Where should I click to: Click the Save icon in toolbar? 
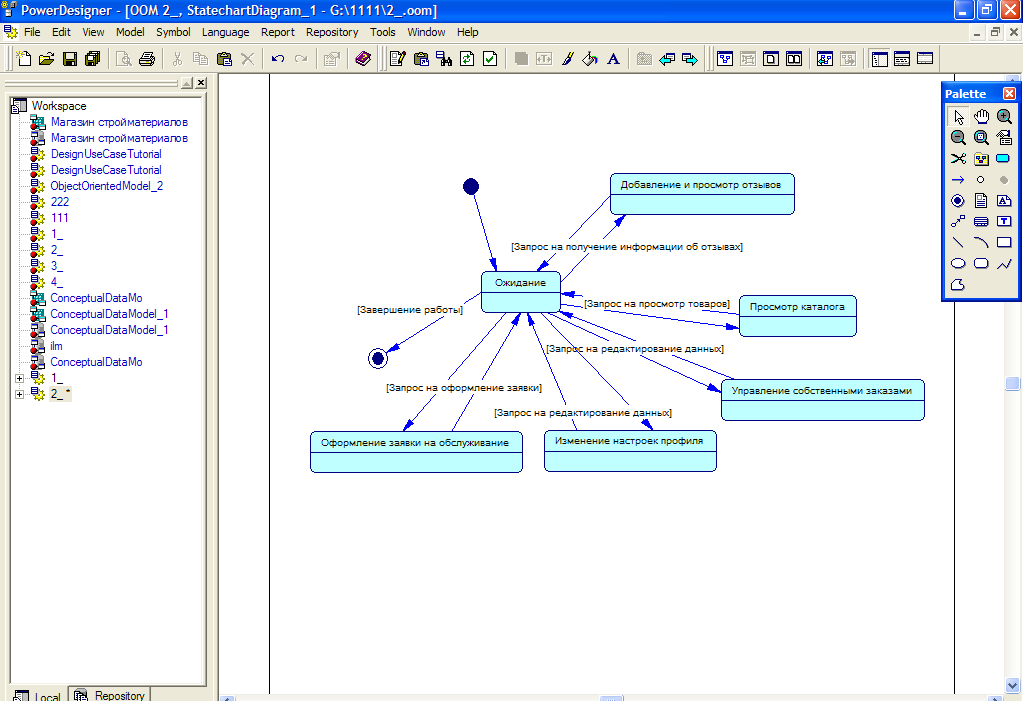(x=70, y=59)
